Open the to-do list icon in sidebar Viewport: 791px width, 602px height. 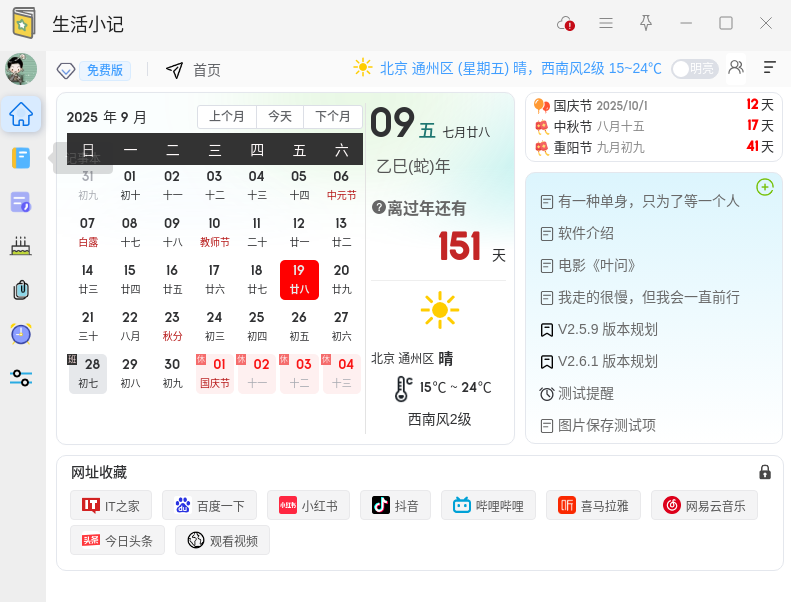(x=21, y=202)
